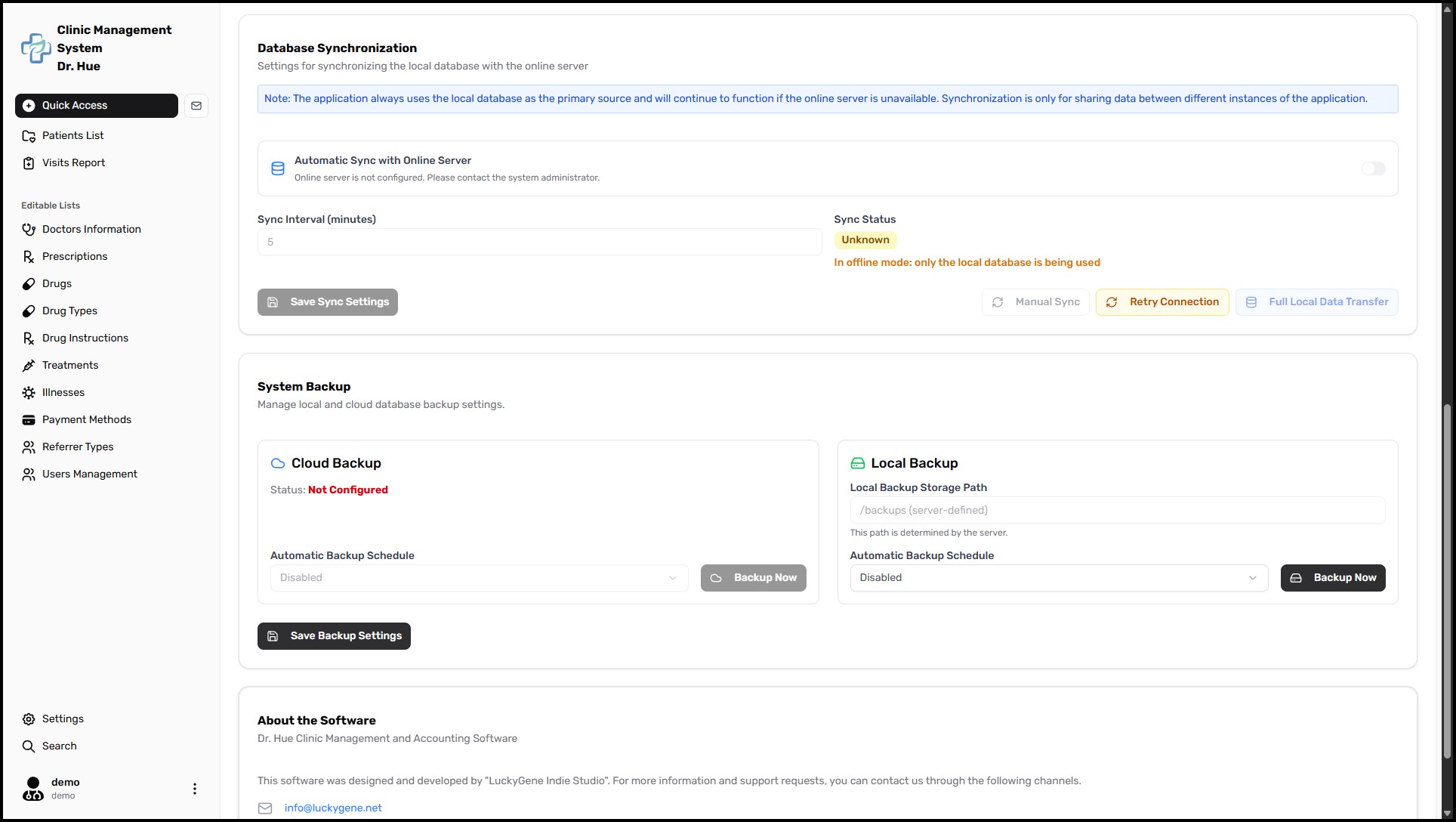Click the Payment Methods card icon
The height and width of the screenshot is (822, 1456).
click(x=29, y=420)
